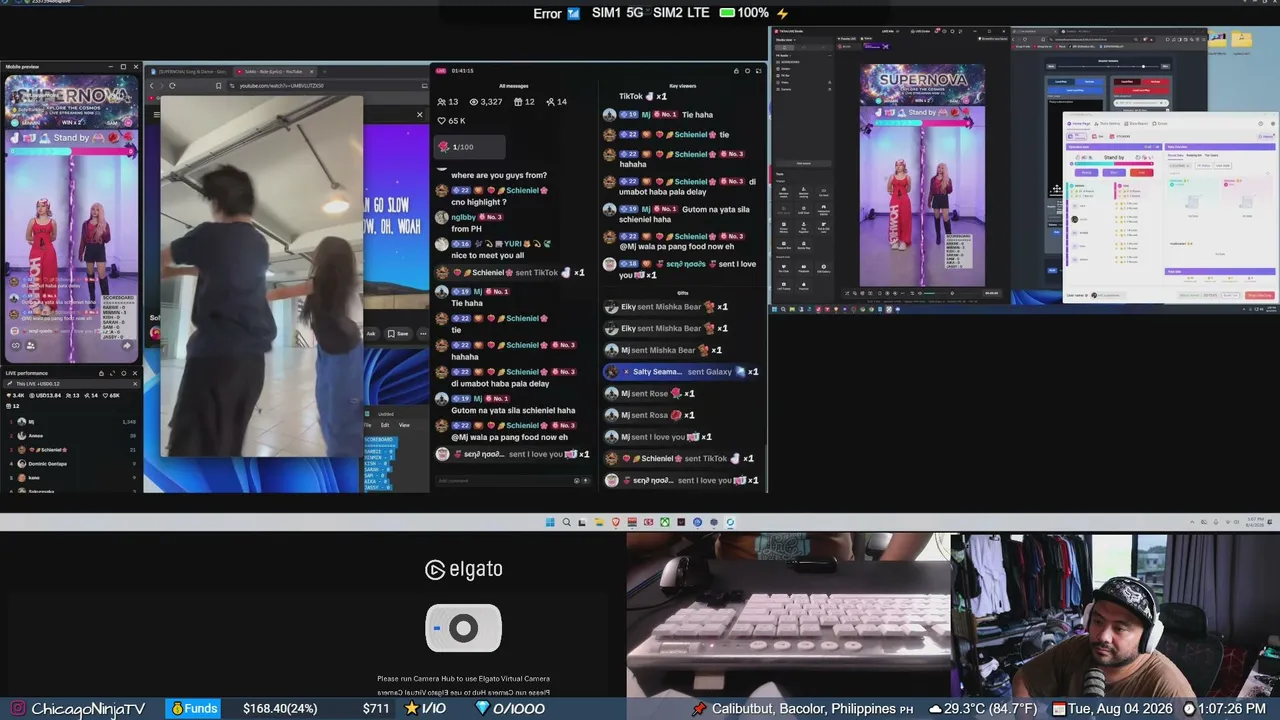Screen dimensions: 1280x720
Task: Click the Add source button in LIVE Studio
Action: click(x=803, y=163)
